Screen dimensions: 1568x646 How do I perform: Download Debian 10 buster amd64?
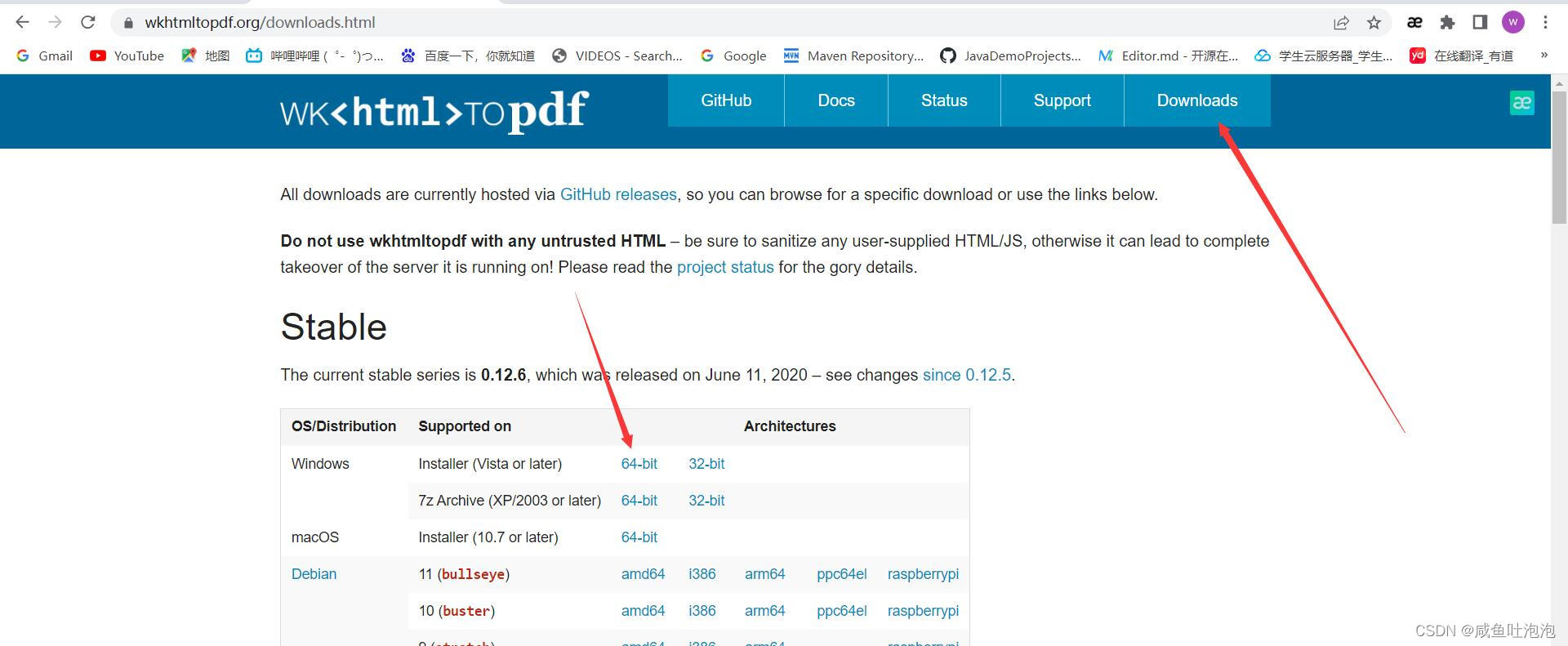[643, 611]
